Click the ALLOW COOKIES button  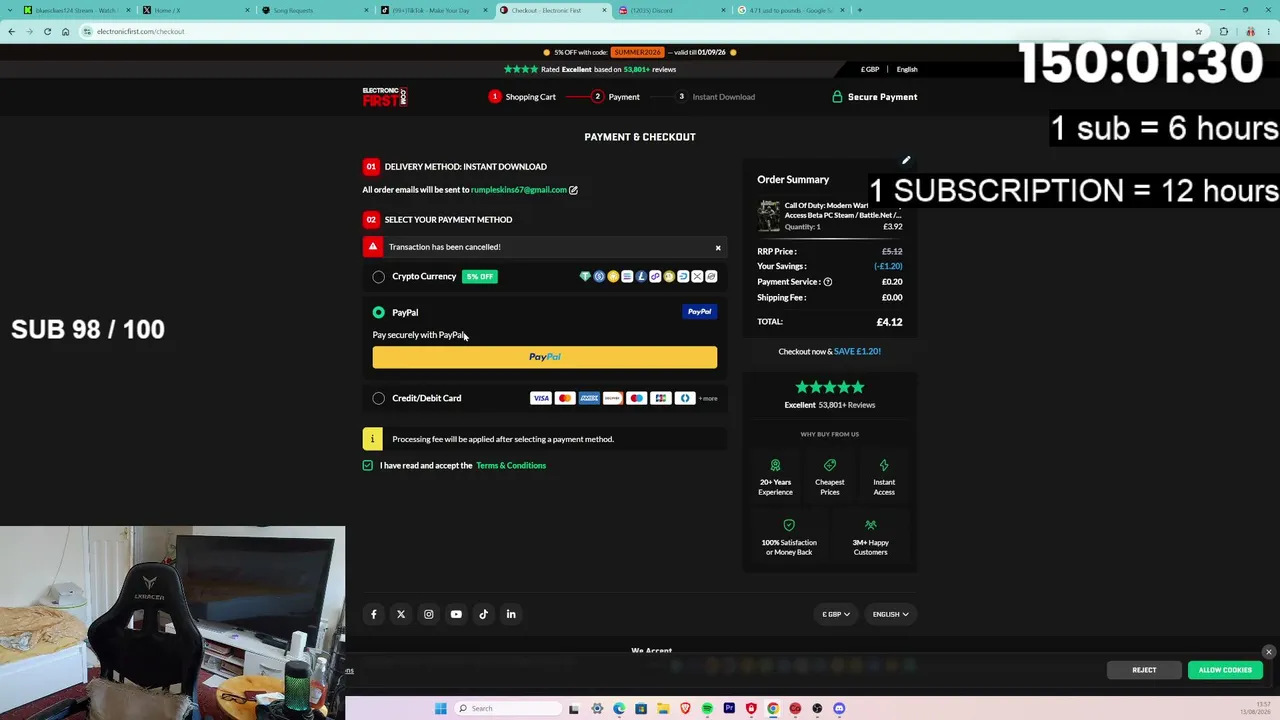[1225, 670]
